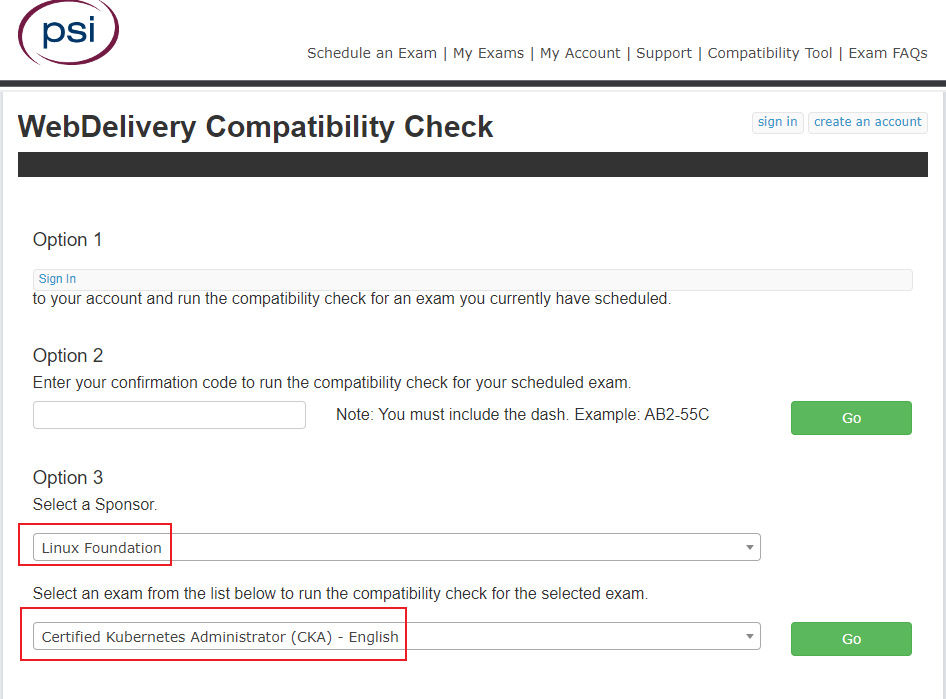
Task: Click the create an account button
Action: [x=867, y=122]
